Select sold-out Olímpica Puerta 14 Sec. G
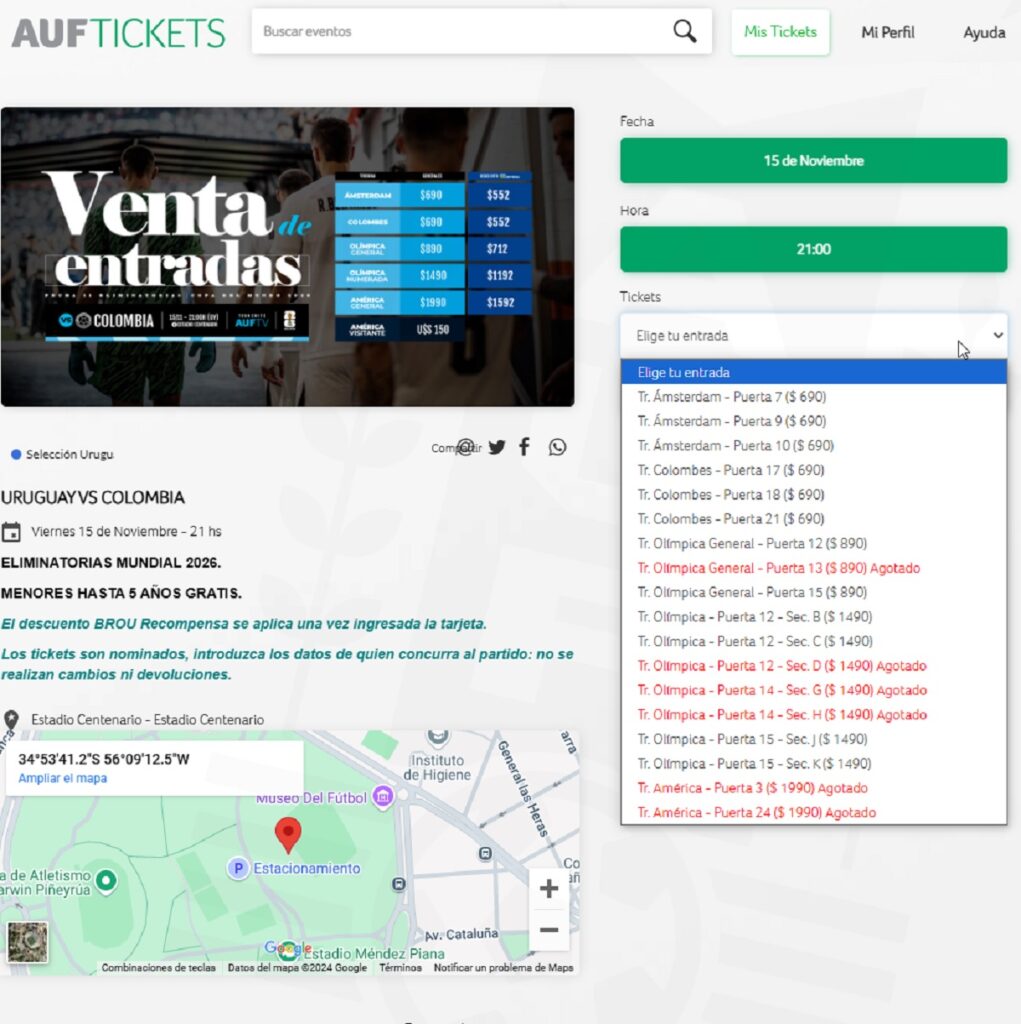The width and height of the screenshot is (1021, 1024). tap(813, 690)
